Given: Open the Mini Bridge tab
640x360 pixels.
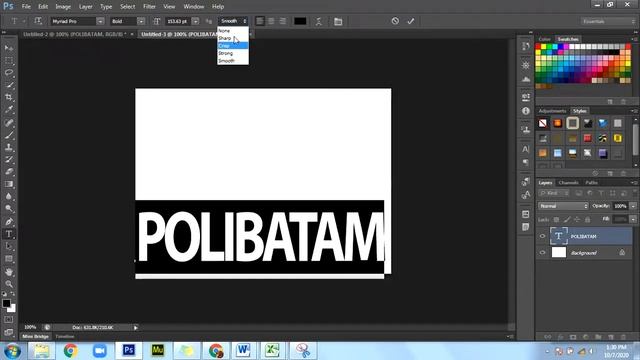Looking at the screenshot, I should (x=36, y=336).
